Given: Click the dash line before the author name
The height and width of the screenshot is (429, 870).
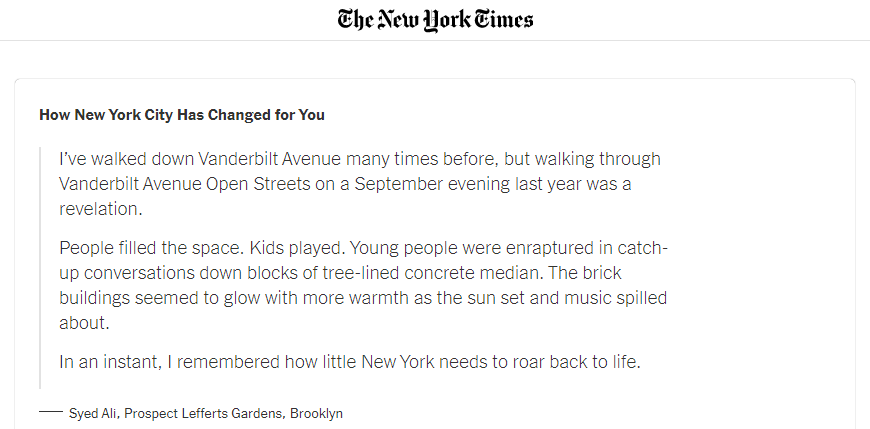Looking at the screenshot, I should [x=50, y=412].
